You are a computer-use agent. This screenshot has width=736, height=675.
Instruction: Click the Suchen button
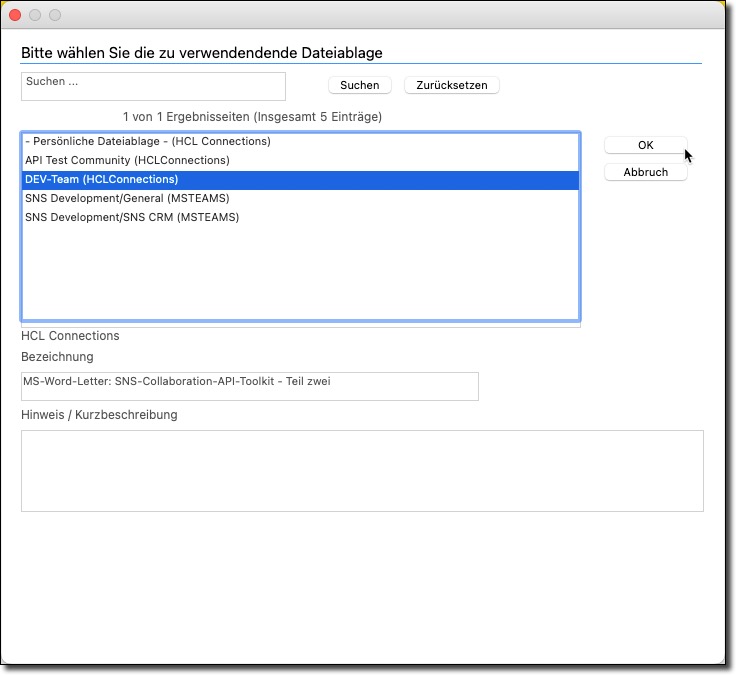(x=360, y=85)
